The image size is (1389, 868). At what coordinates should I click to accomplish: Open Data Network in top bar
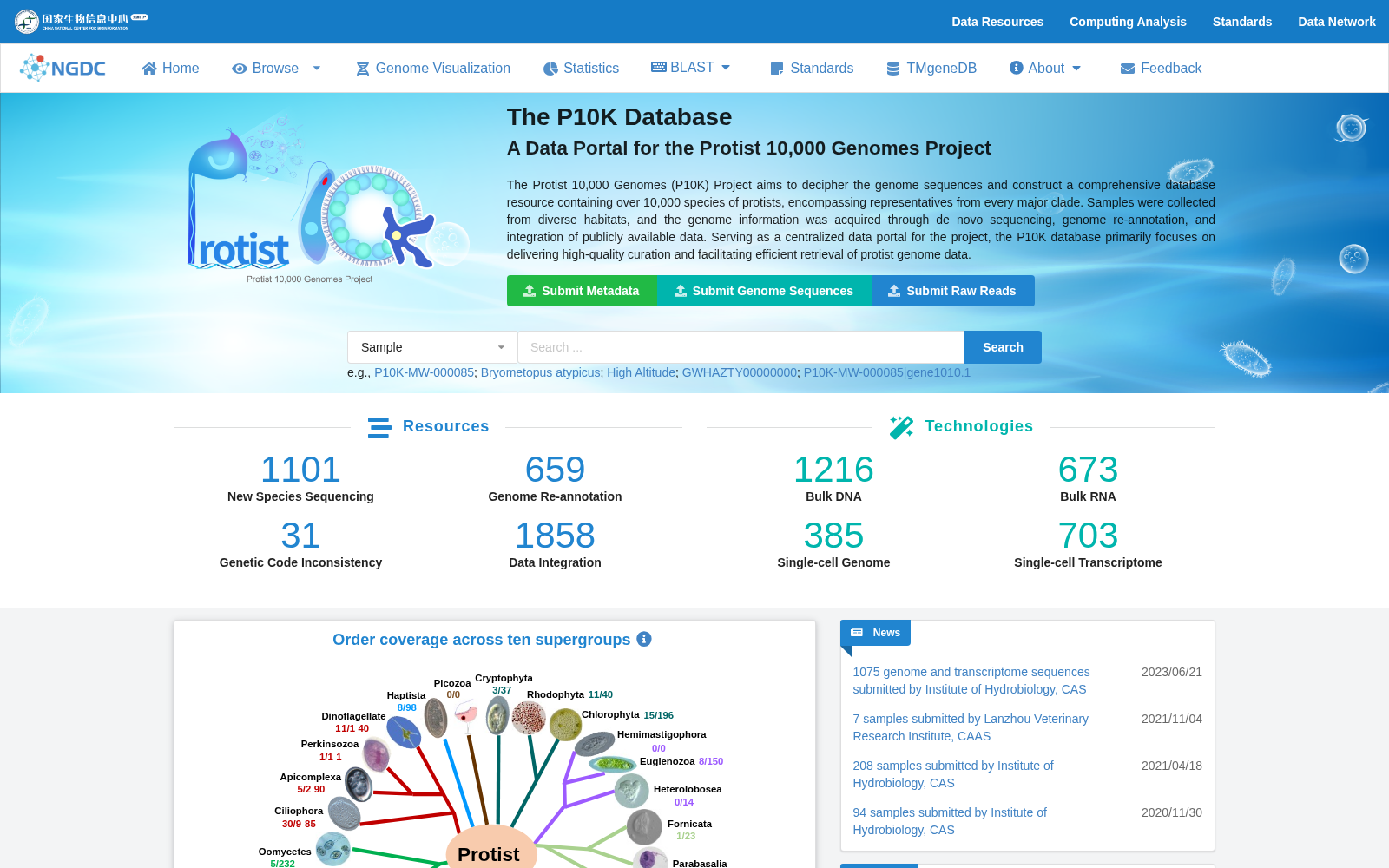click(x=1337, y=22)
